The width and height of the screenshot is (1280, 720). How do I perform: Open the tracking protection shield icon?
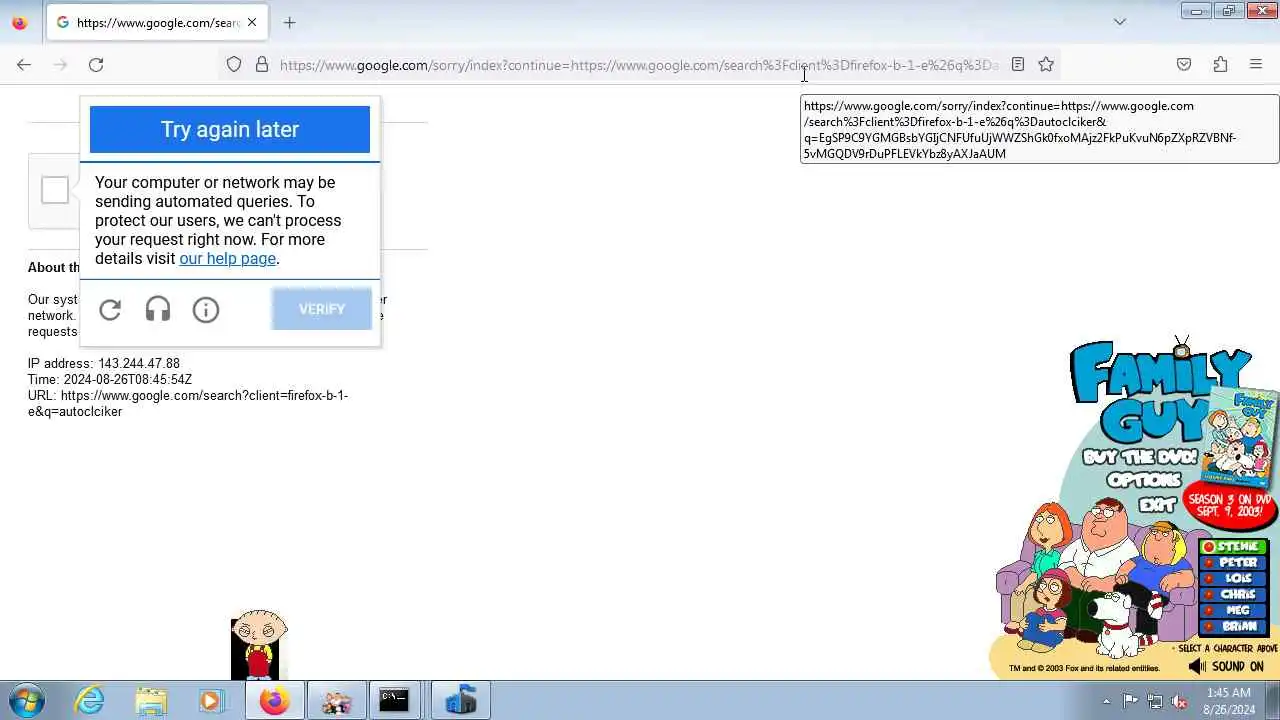click(234, 64)
